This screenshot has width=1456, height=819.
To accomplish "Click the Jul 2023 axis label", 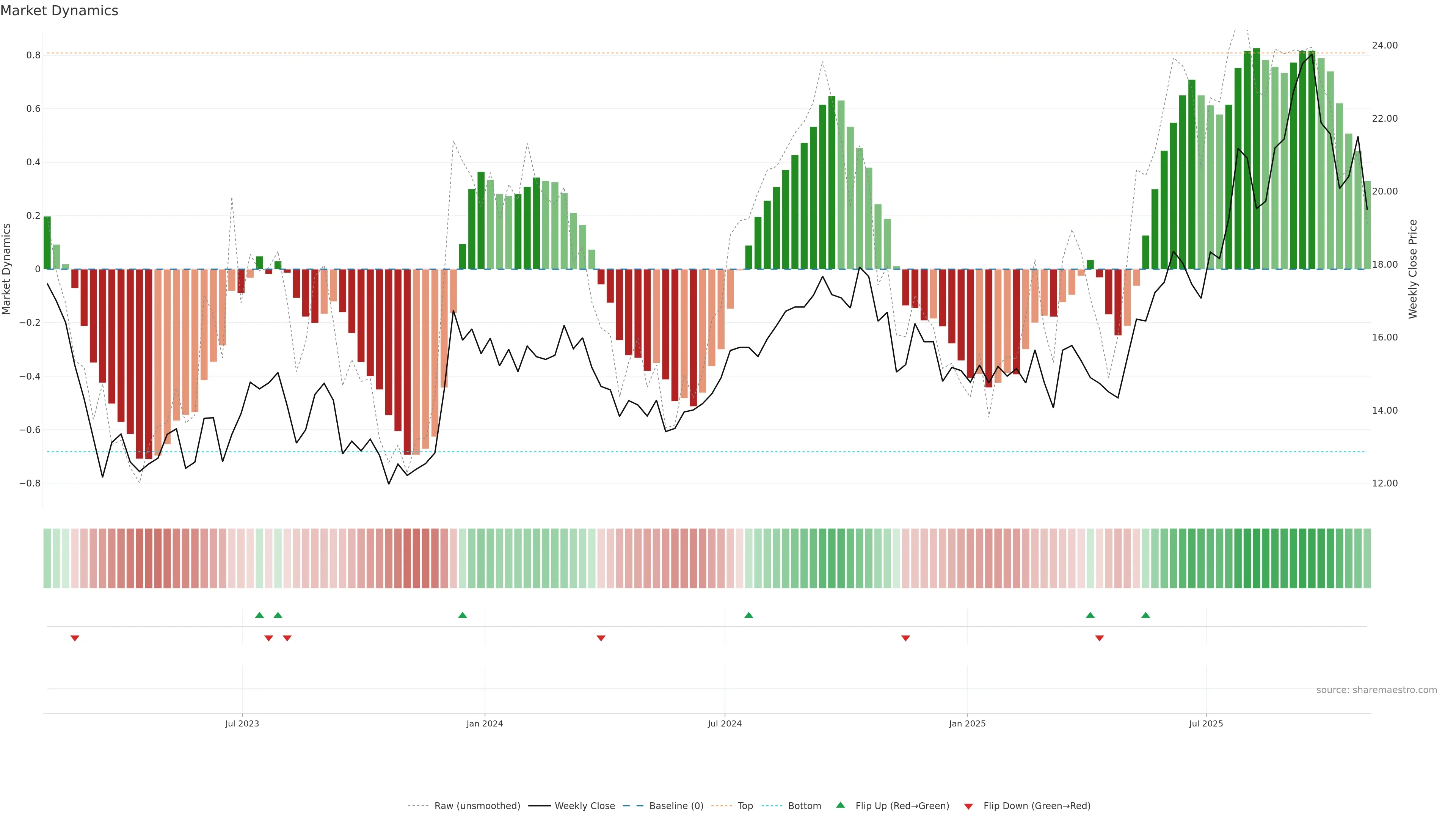I will (242, 723).
